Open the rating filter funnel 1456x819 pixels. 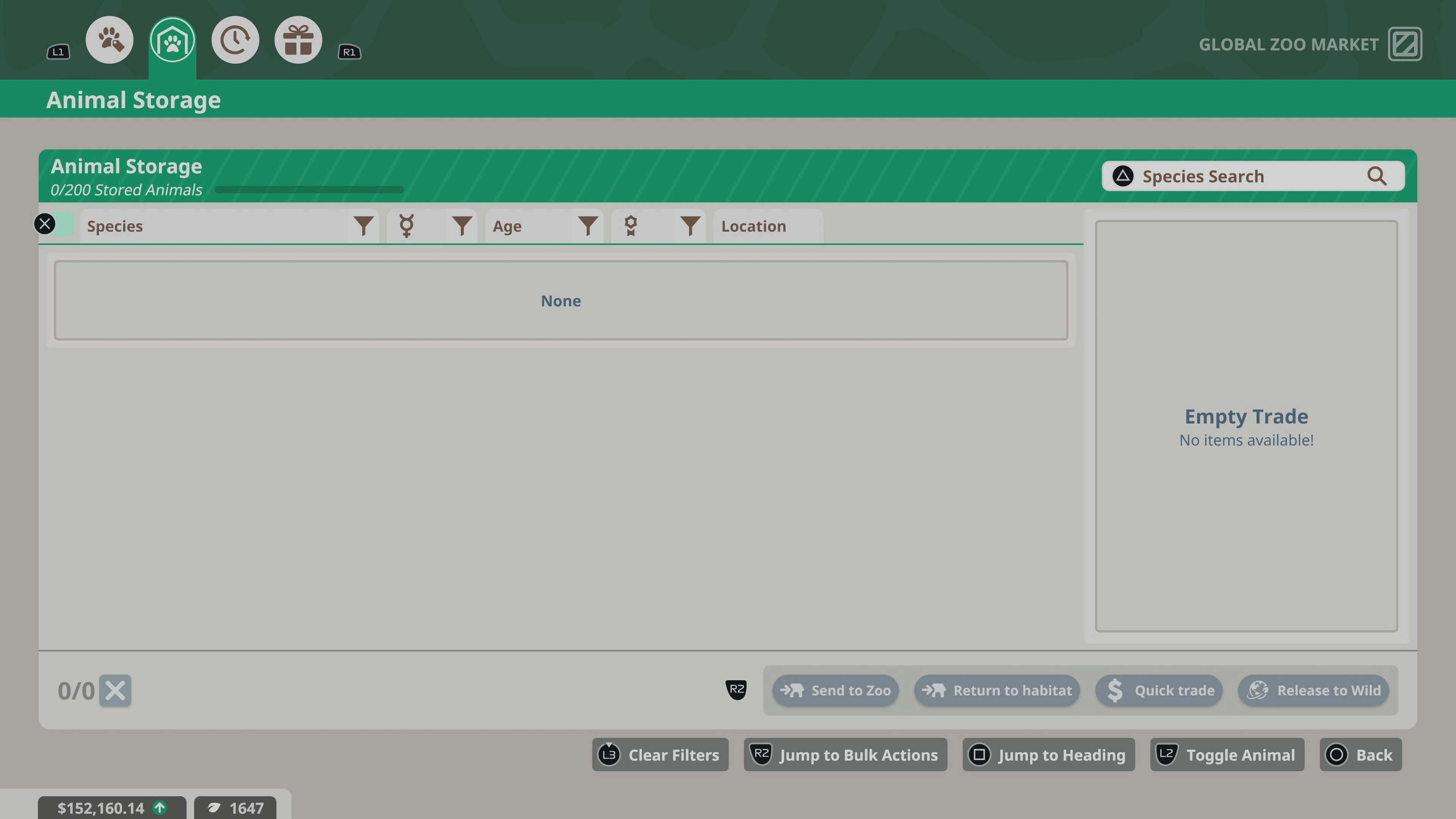[x=690, y=226]
